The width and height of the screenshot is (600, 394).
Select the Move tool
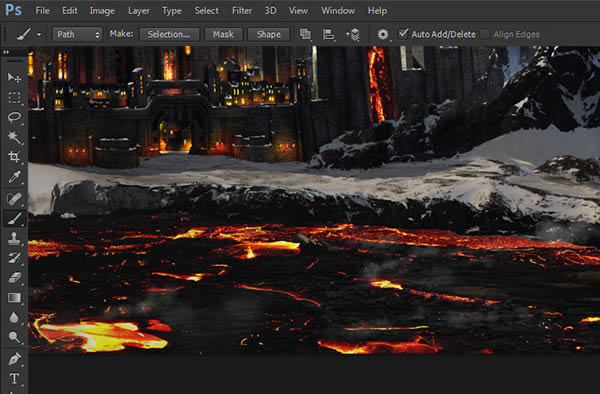pos(14,78)
